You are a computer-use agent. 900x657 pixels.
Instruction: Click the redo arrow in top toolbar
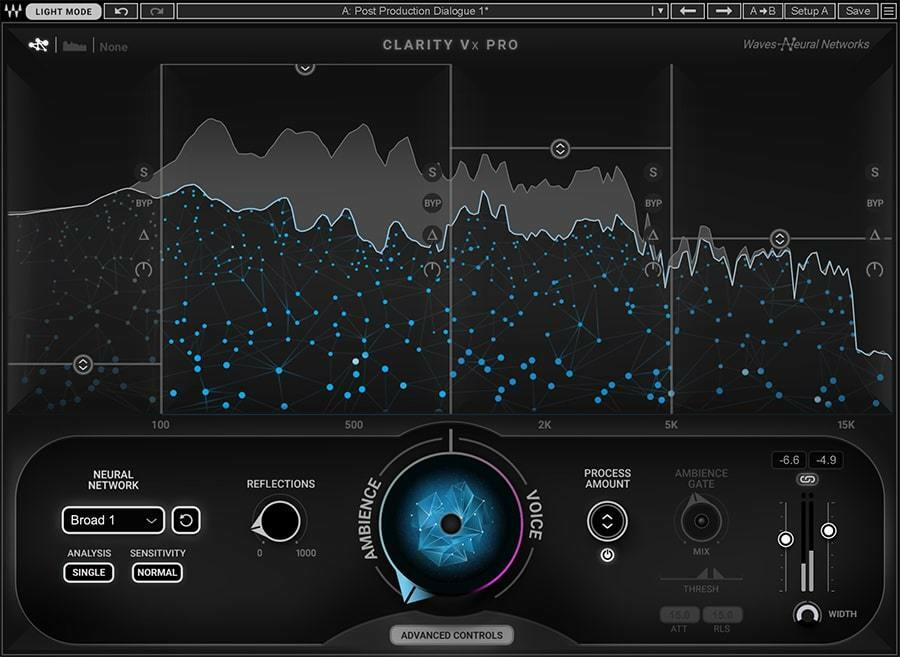[x=156, y=11]
